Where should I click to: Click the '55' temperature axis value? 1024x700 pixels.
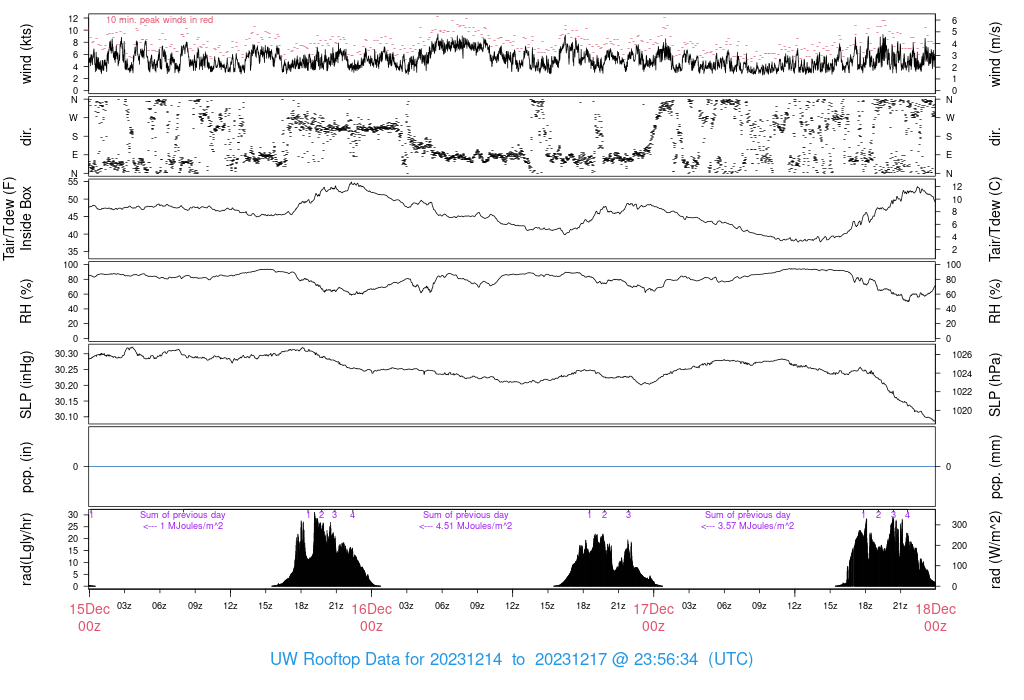point(73,182)
